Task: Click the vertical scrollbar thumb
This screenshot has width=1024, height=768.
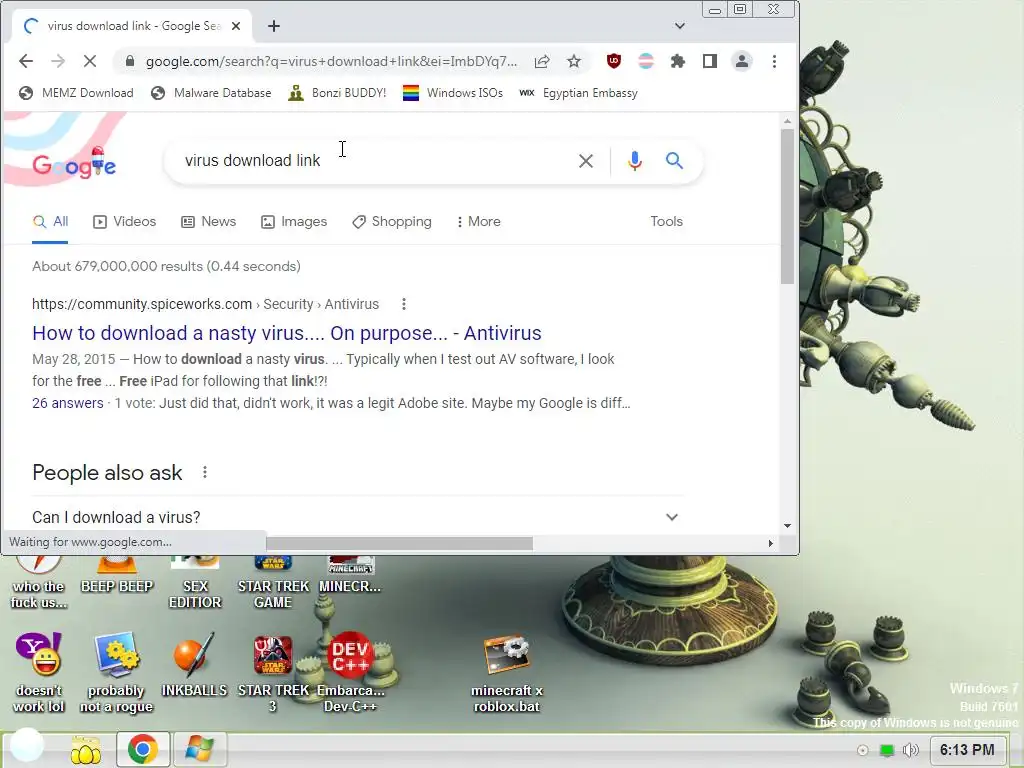Action: pos(788,206)
